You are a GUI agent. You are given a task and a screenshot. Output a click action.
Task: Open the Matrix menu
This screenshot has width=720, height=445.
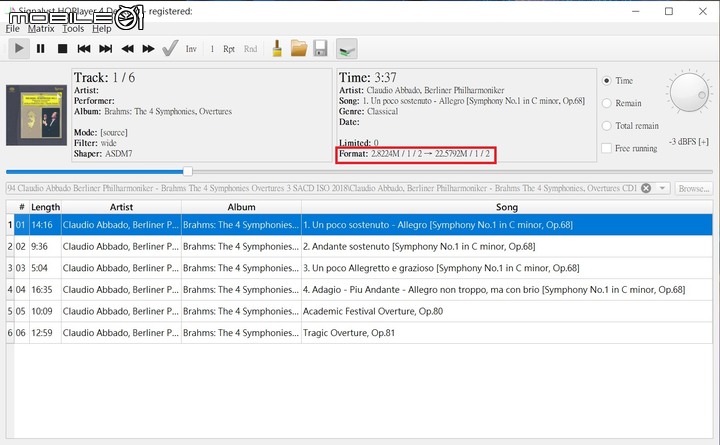coord(41,29)
